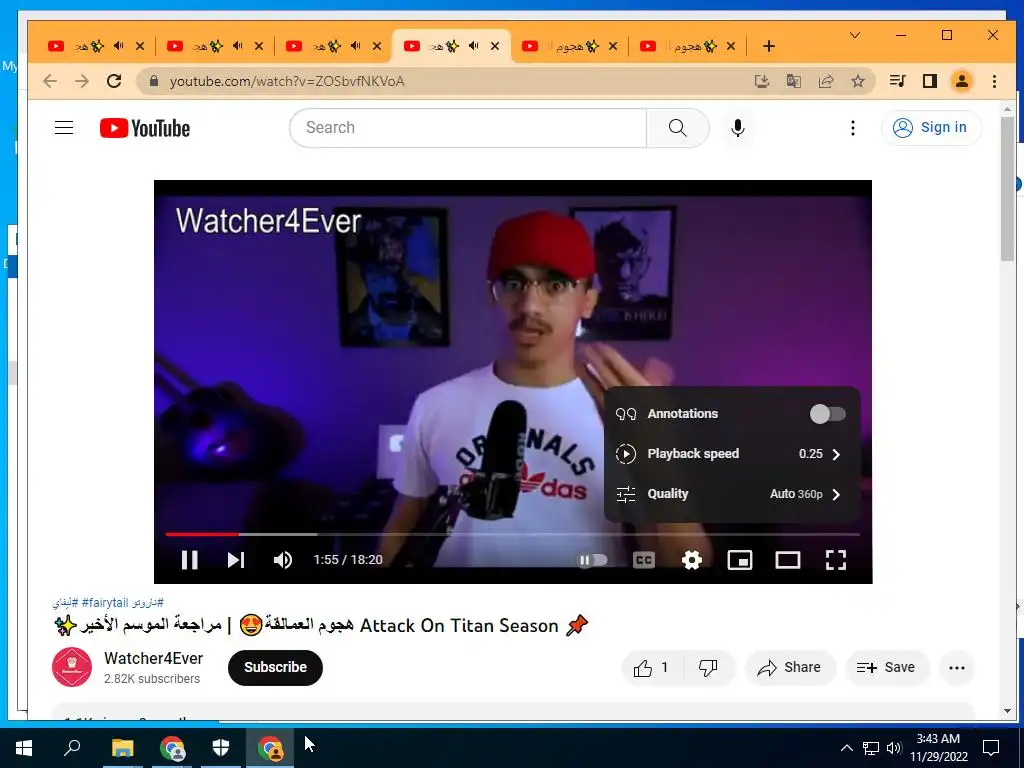Open the browser side panel

click(x=930, y=81)
